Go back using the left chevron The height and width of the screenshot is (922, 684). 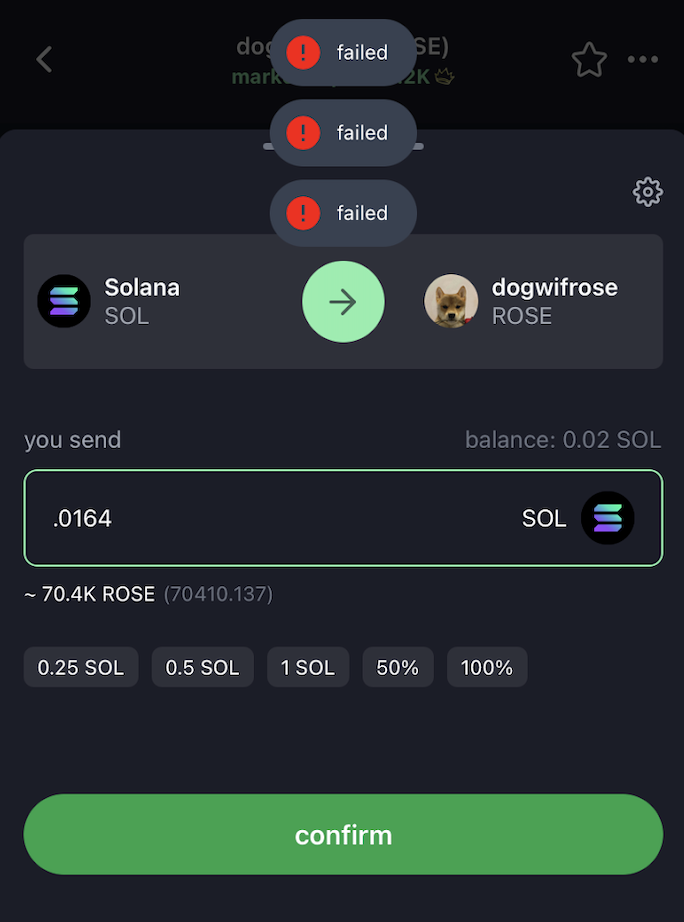tap(44, 59)
